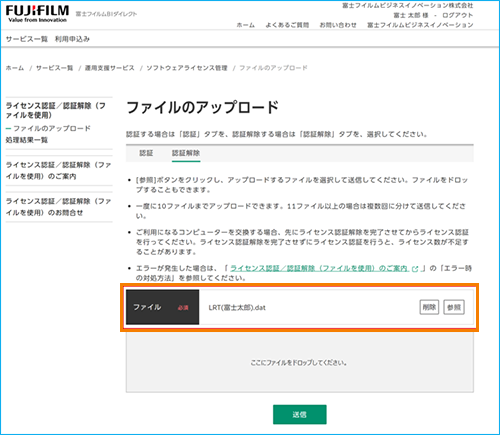Screen dimensions: 500x435
Task: Click ソフトウェアライセンス管理 in the breadcrumb
Action: (187, 68)
